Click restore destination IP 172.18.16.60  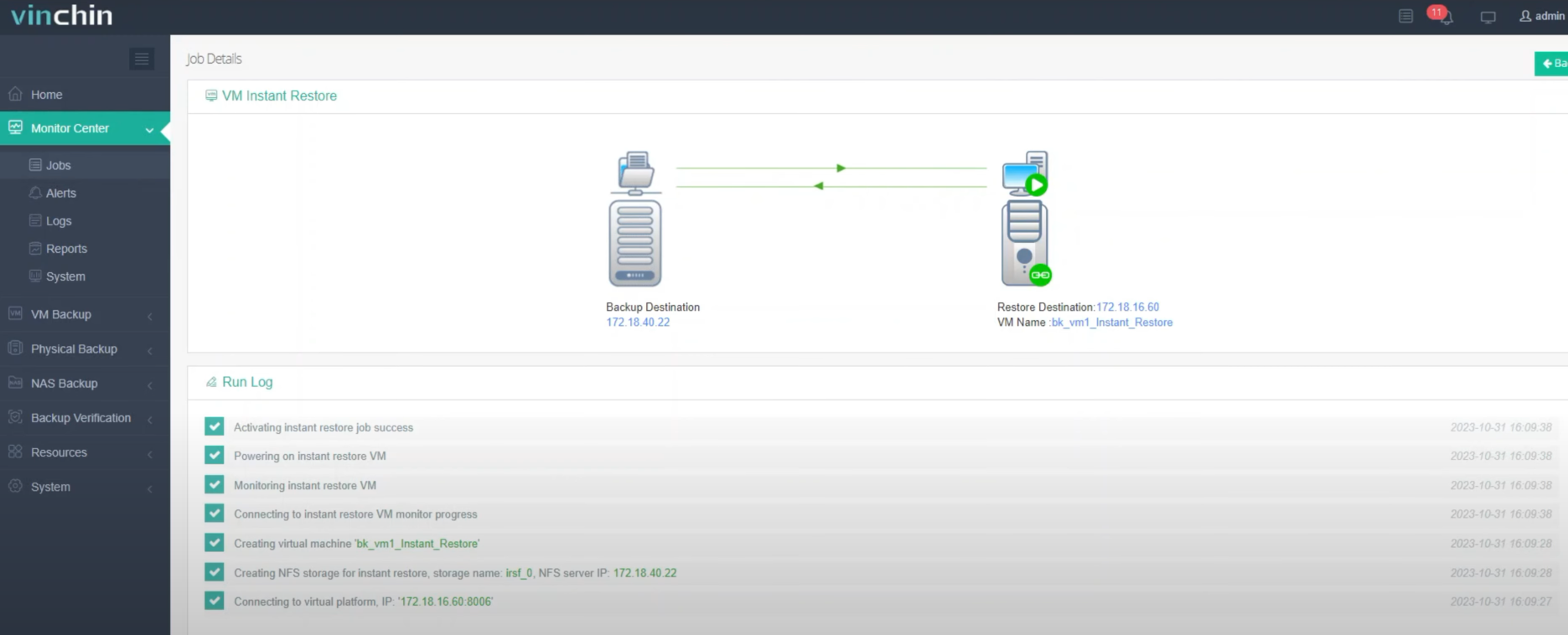(1128, 307)
